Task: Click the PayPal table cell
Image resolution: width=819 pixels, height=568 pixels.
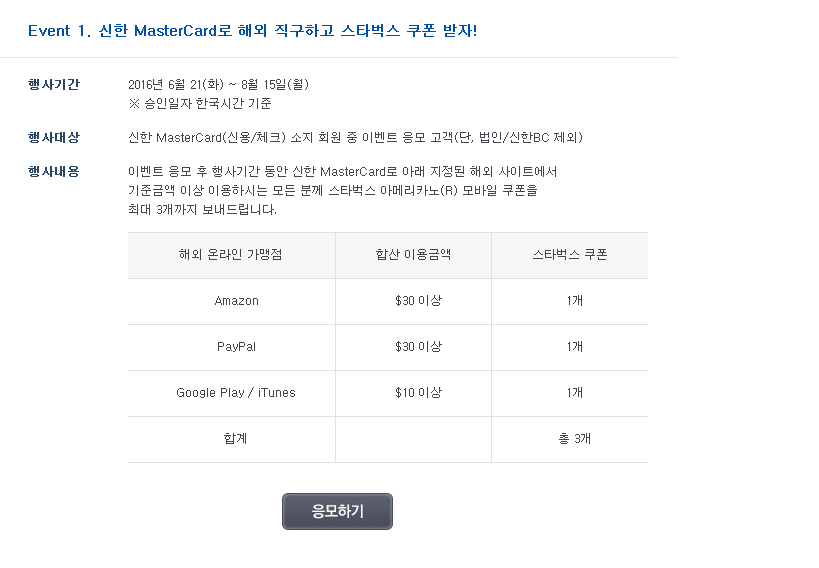Action: pos(236,347)
